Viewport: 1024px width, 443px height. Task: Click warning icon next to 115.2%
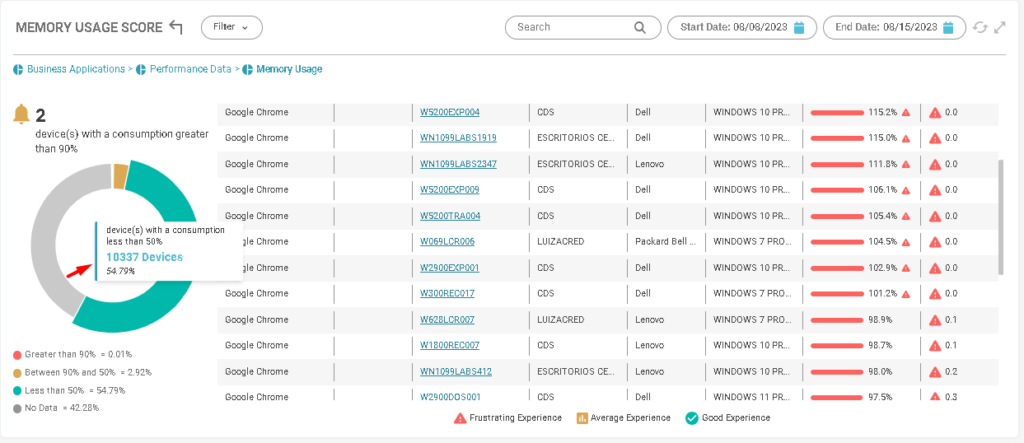pyautogui.click(x=906, y=112)
